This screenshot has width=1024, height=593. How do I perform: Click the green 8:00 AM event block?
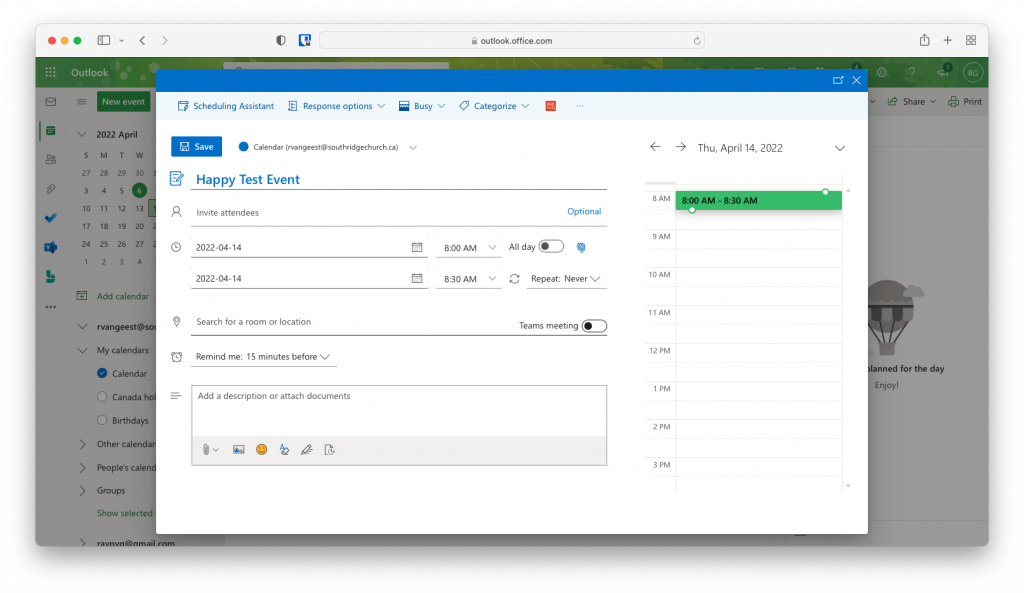coord(757,201)
